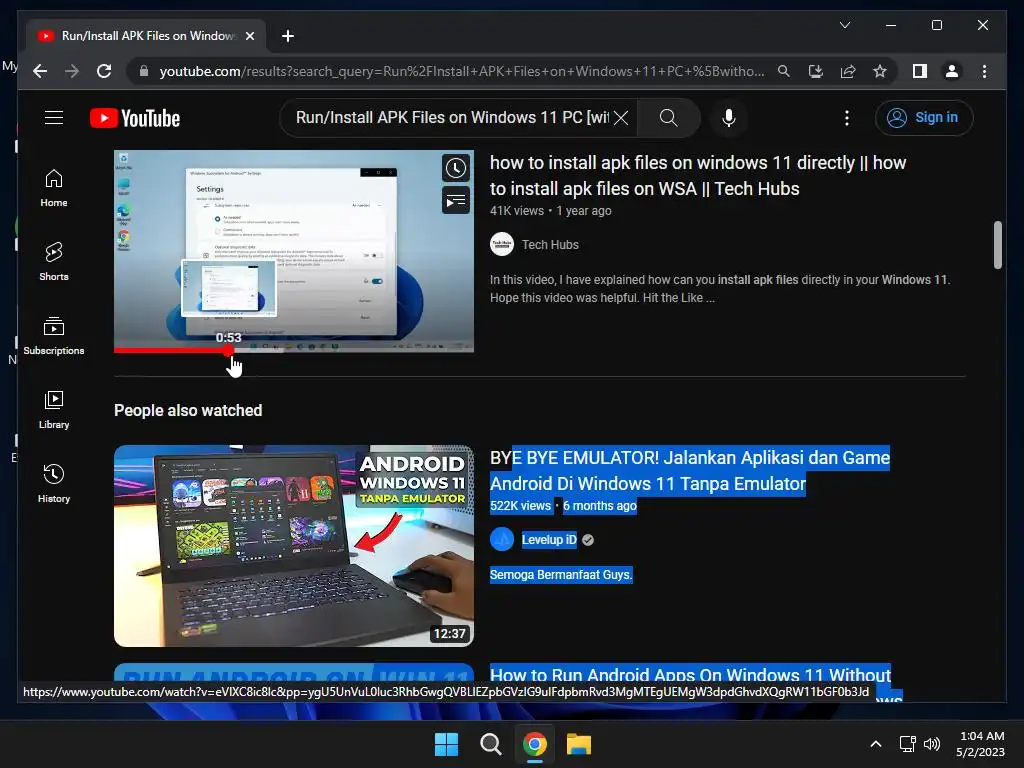Start voice search with the microphone icon
The height and width of the screenshot is (768, 1024).
(x=729, y=118)
